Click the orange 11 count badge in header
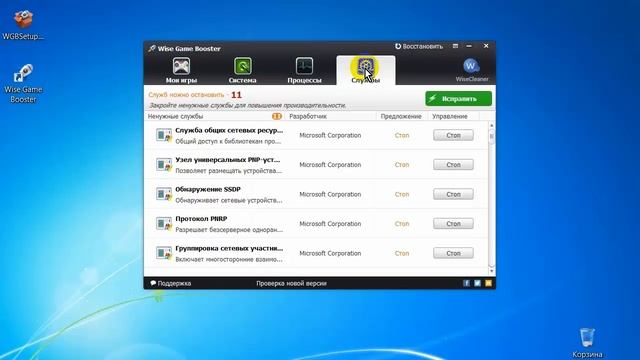Image resolution: width=640 pixels, height=360 pixels. 277,116
